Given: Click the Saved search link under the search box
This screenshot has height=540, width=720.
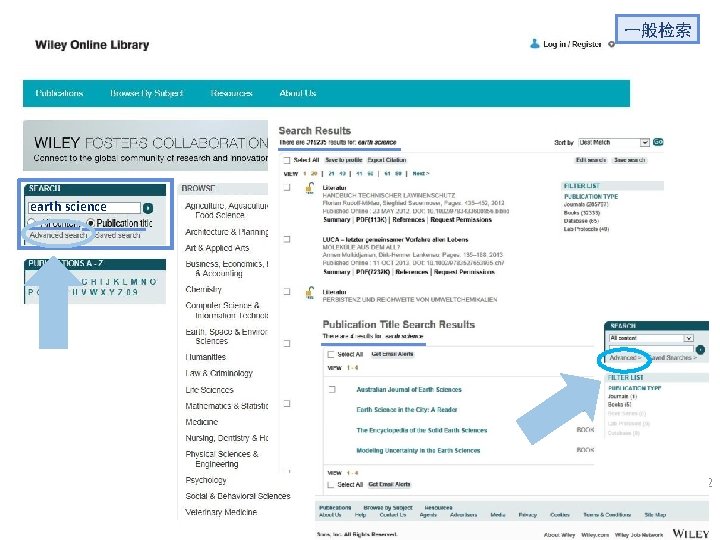Looking at the screenshot, I should (118, 235).
